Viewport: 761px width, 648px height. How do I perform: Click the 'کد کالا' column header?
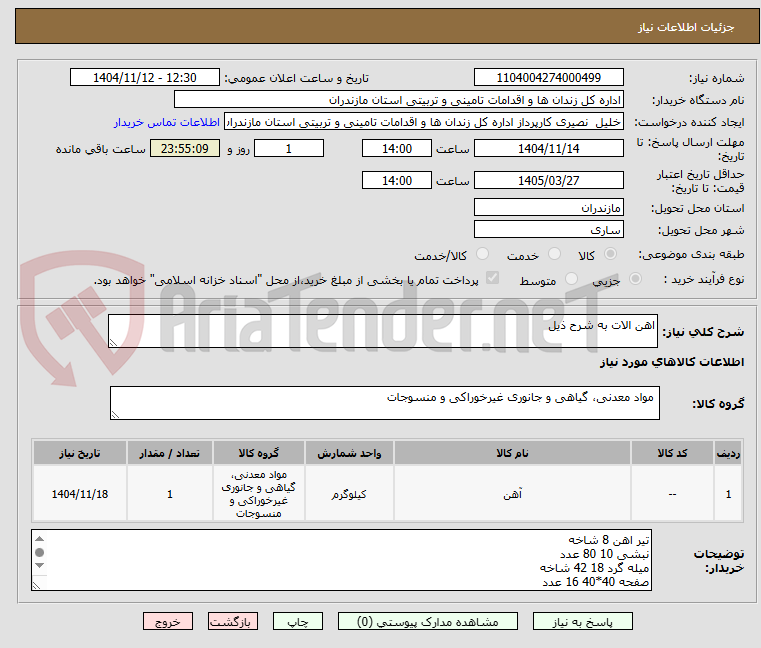672,453
